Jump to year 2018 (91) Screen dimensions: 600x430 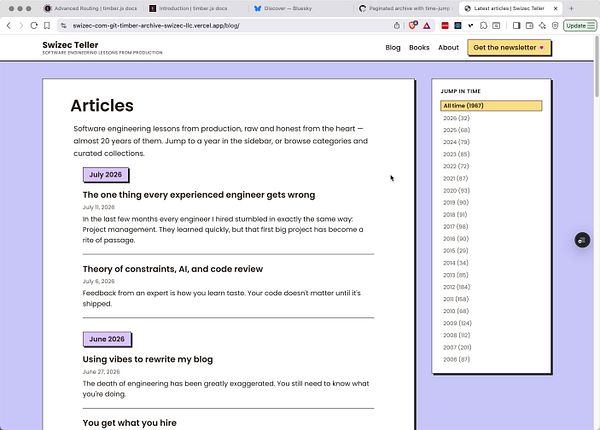pyautogui.click(x=455, y=215)
